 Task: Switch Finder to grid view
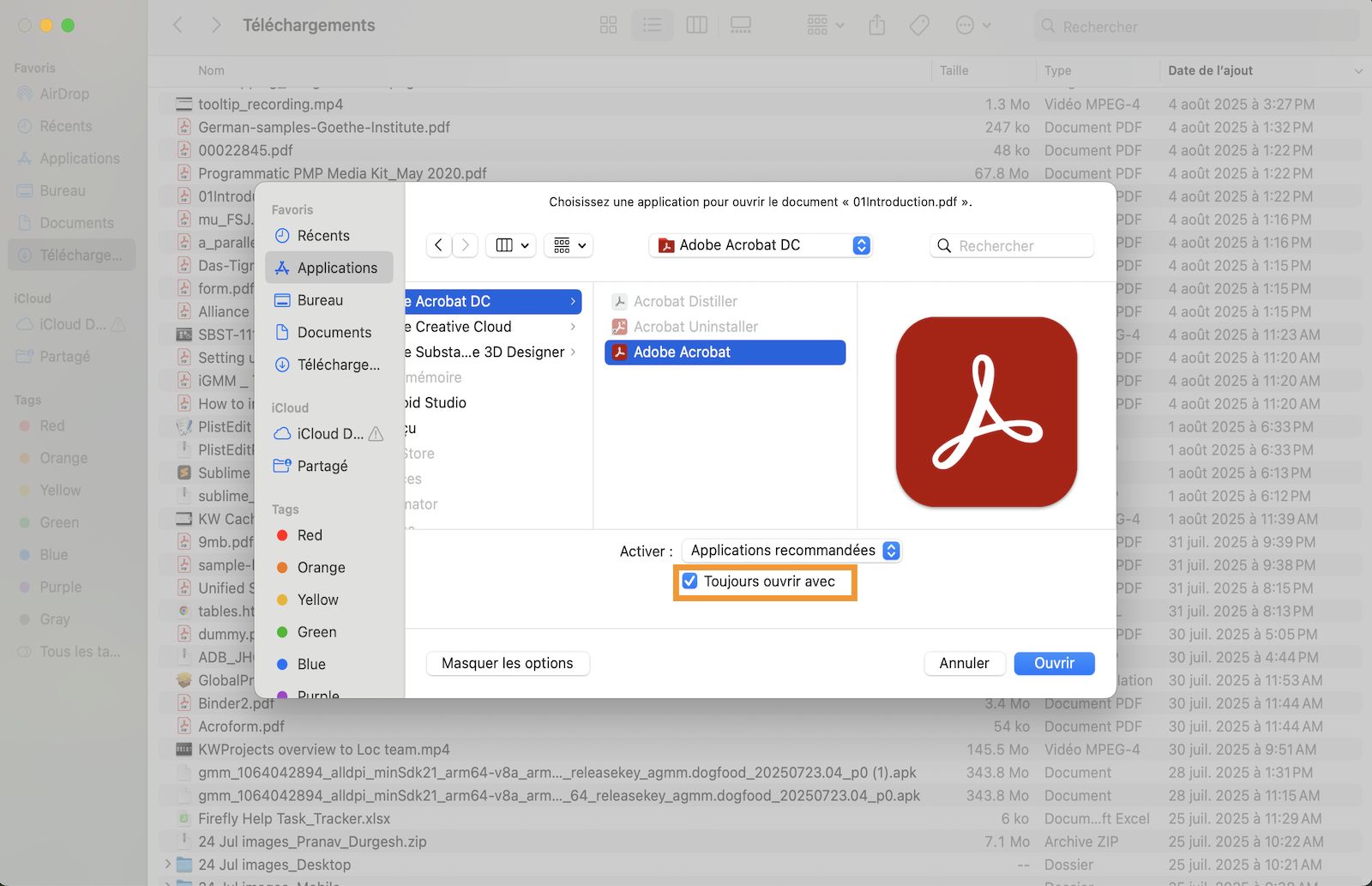click(x=608, y=25)
